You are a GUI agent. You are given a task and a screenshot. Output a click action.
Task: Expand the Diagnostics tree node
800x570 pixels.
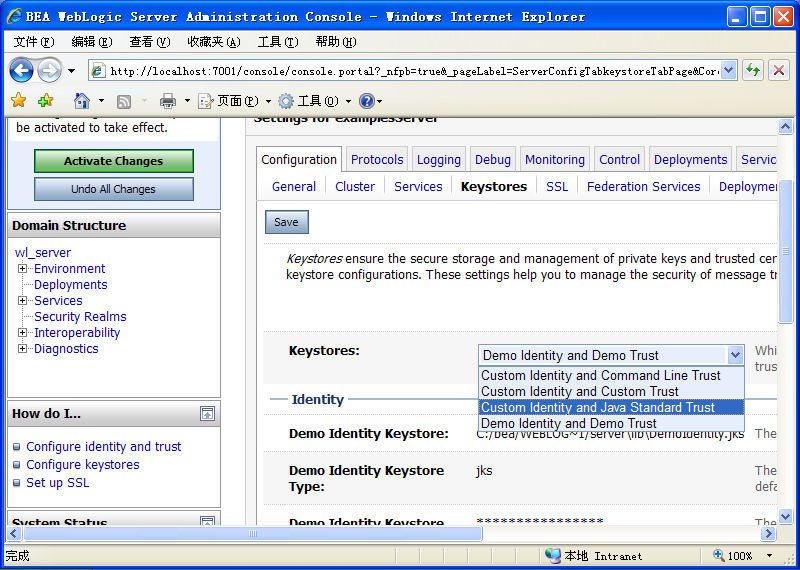23,349
